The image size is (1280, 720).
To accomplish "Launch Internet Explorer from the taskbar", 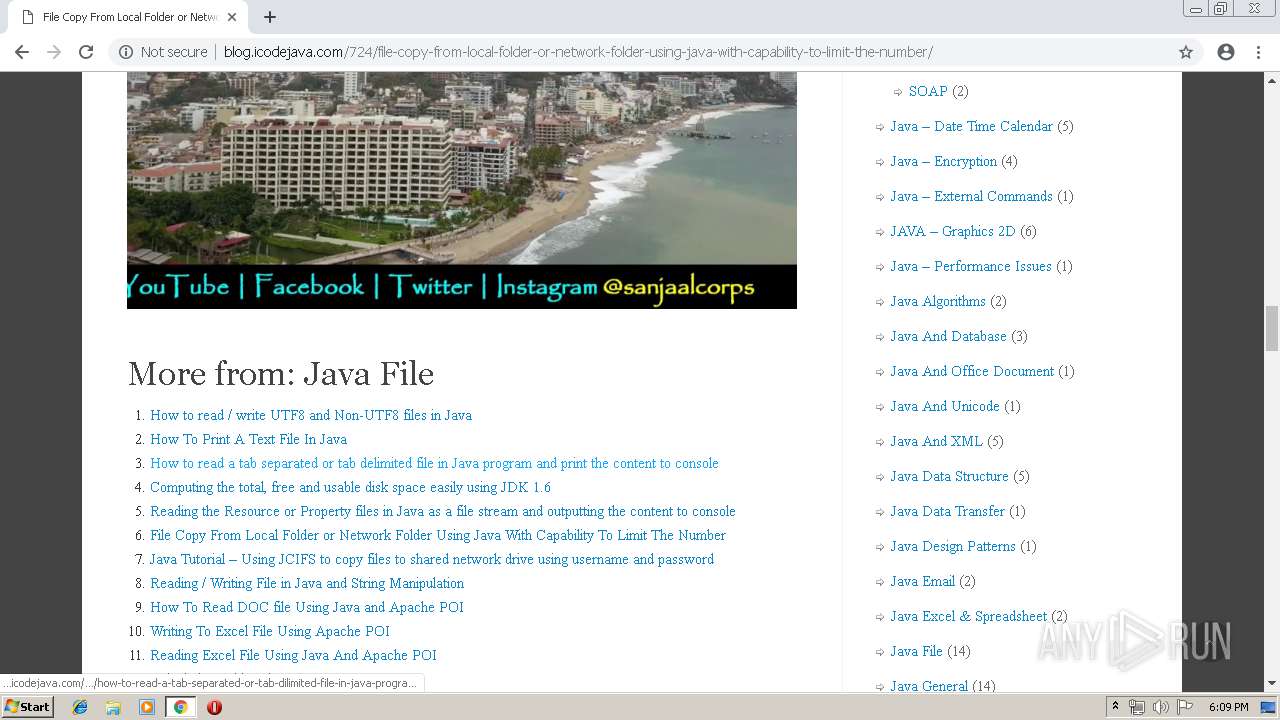I will (80, 707).
